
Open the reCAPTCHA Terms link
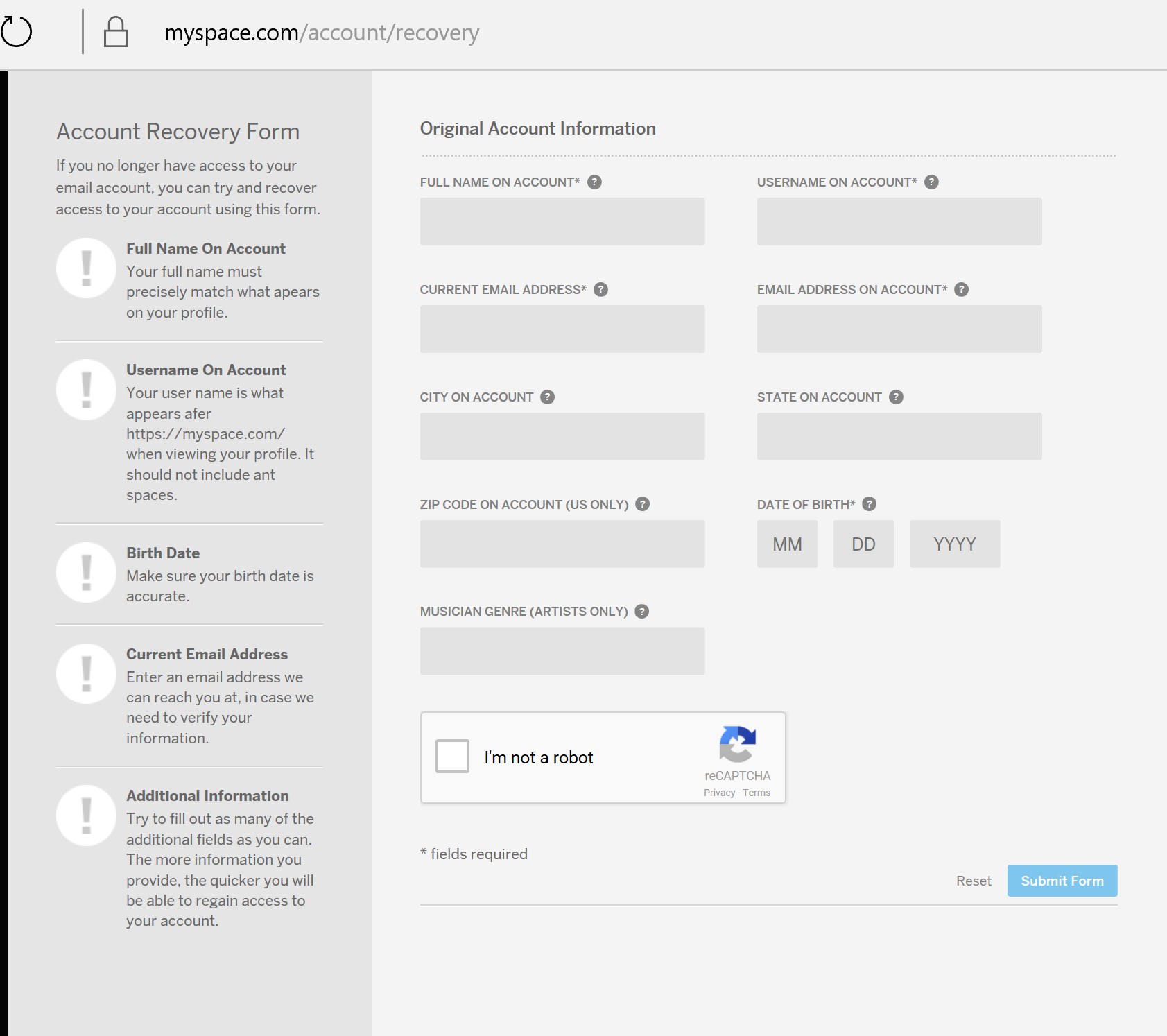point(755,792)
